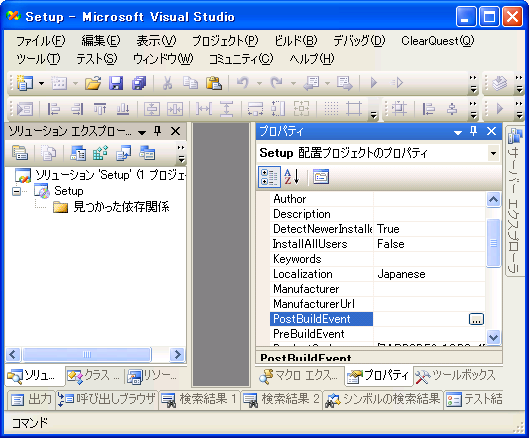This screenshot has width=529, height=438.
Task: Open the ビルド(B) menu
Action: click(x=296, y=41)
